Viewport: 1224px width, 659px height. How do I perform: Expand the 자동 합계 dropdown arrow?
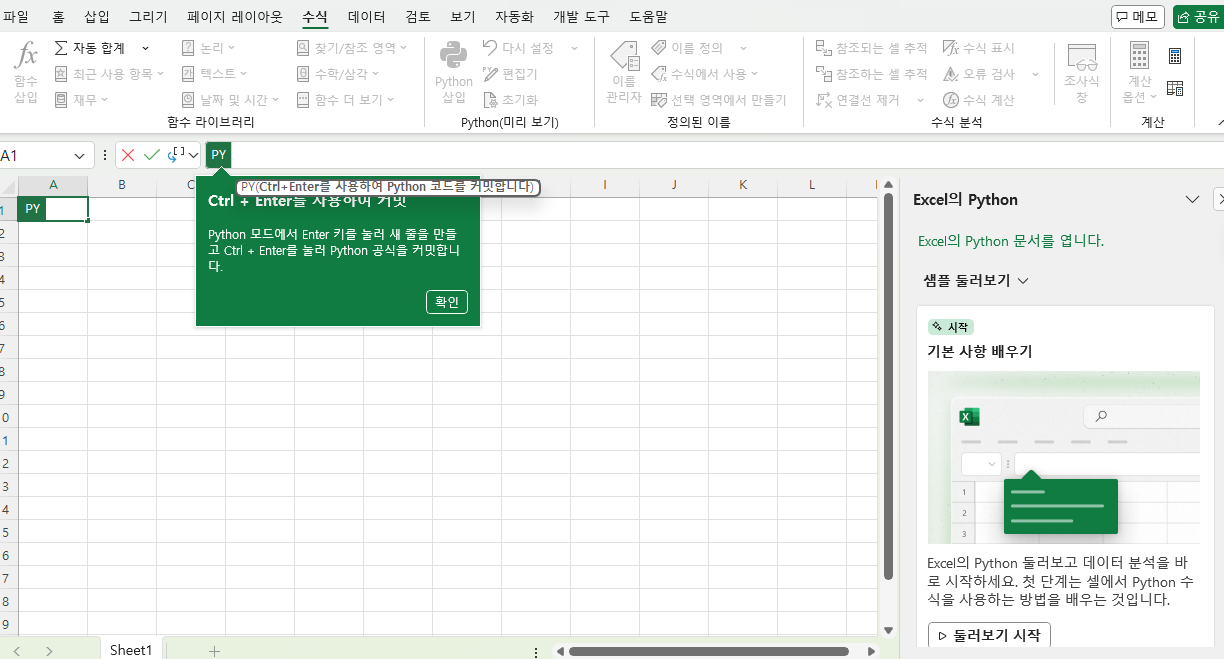[x=145, y=48]
